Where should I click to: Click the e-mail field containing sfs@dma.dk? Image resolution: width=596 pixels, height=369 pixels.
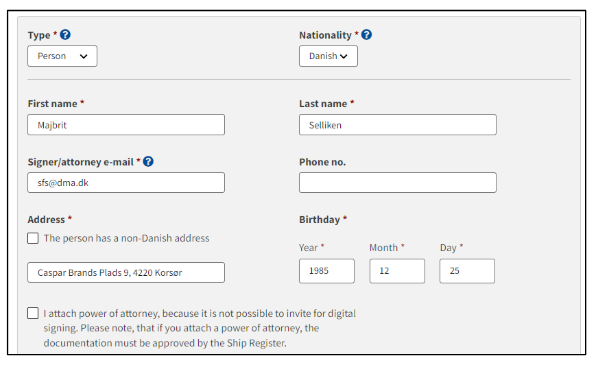pyautogui.click(x=126, y=183)
